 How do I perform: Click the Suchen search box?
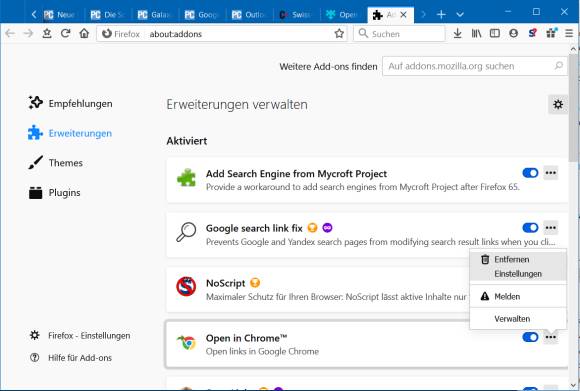click(399, 34)
